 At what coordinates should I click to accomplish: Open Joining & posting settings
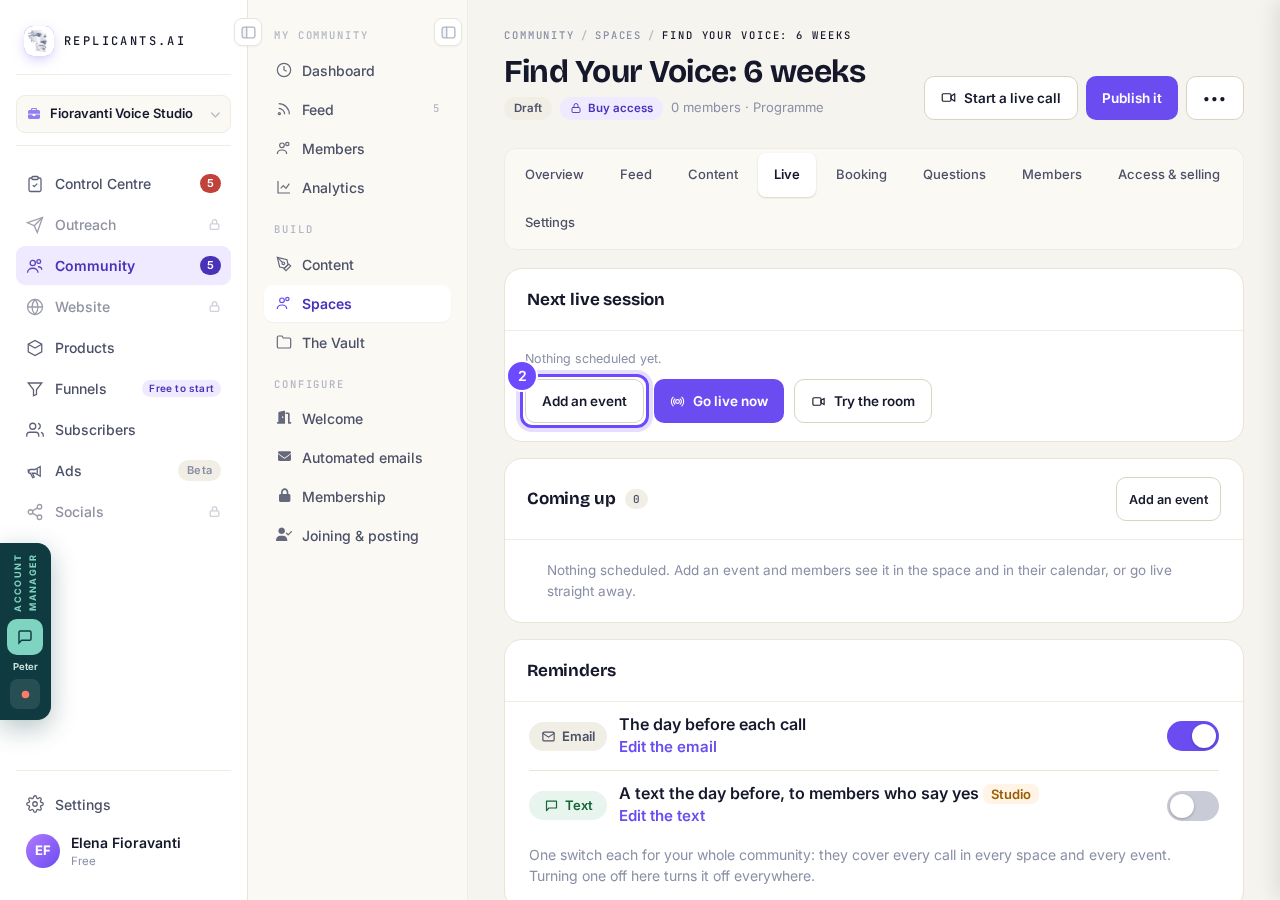(357, 536)
